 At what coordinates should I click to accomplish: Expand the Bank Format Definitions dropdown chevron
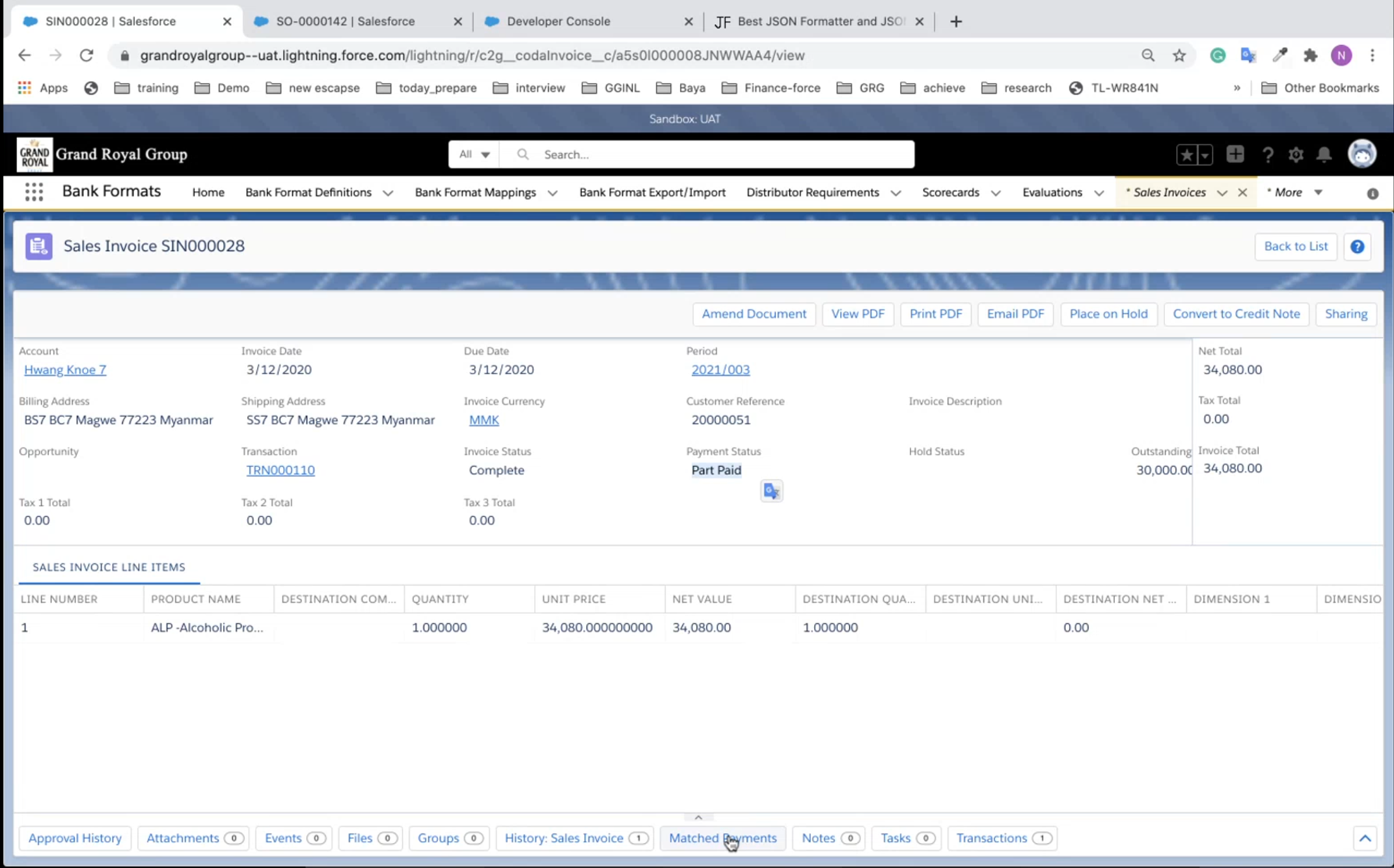tap(388, 193)
